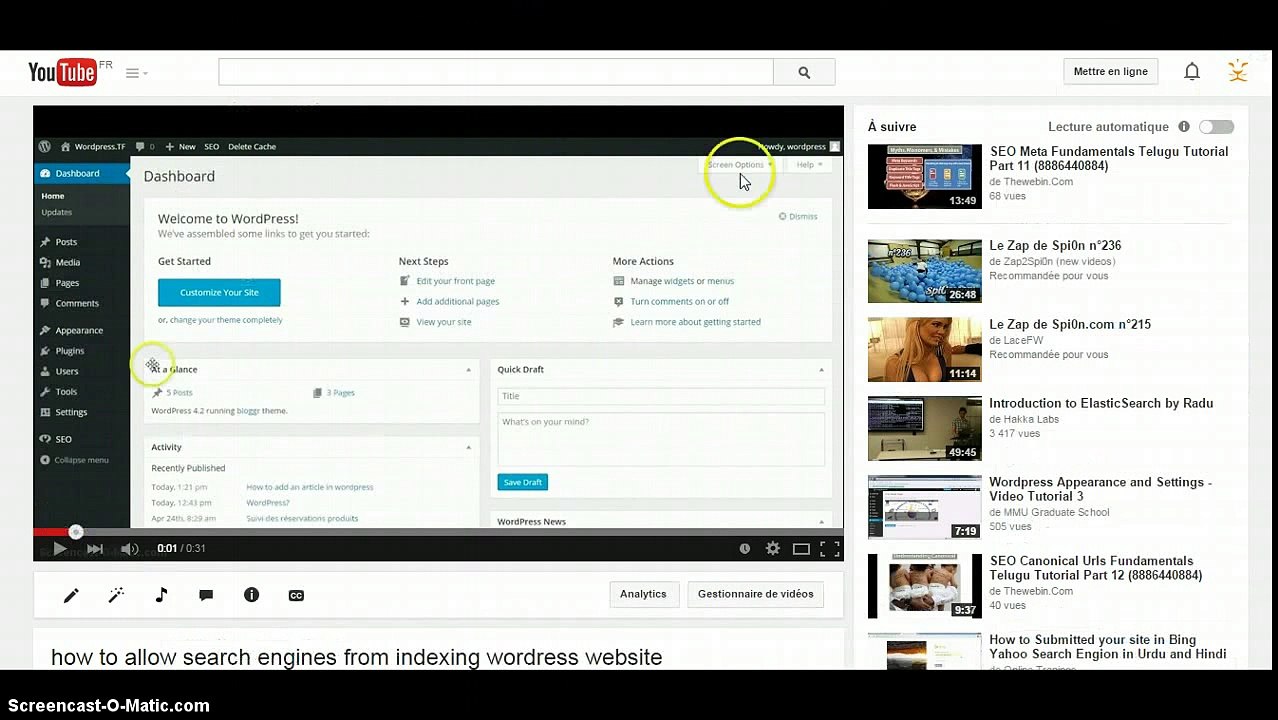Click the Save Draft button
The width and height of the screenshot is (1278, 720).
point(522,482)
